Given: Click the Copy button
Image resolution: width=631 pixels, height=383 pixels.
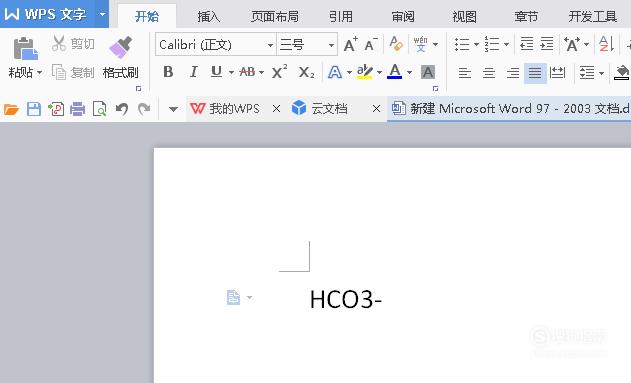Looking at the screenshot, I should (x=73, y=72).
